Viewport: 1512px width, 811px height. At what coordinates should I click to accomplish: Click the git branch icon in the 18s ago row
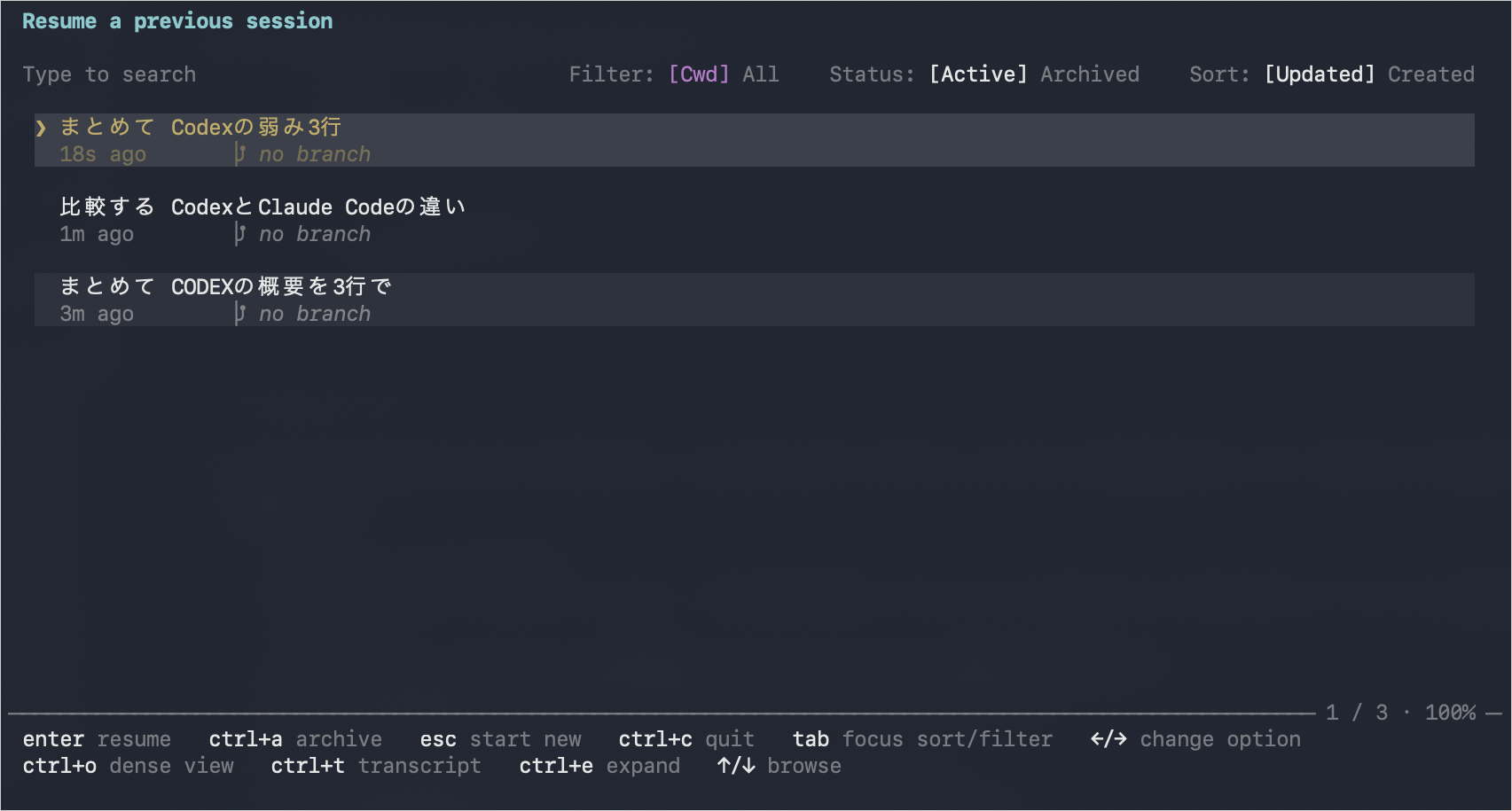[239, 154]
